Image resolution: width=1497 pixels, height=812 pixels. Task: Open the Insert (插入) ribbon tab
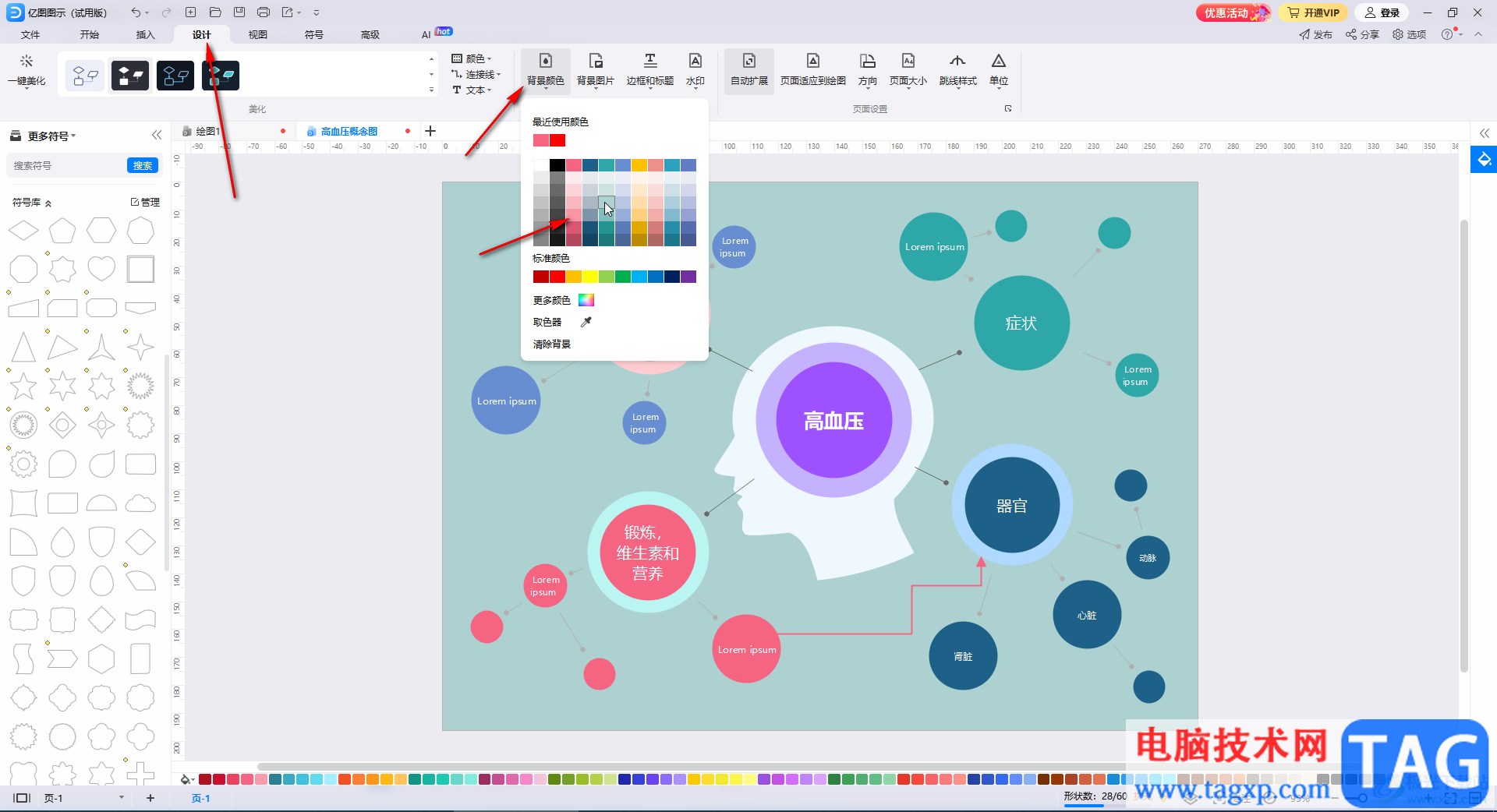coord(146,34)
